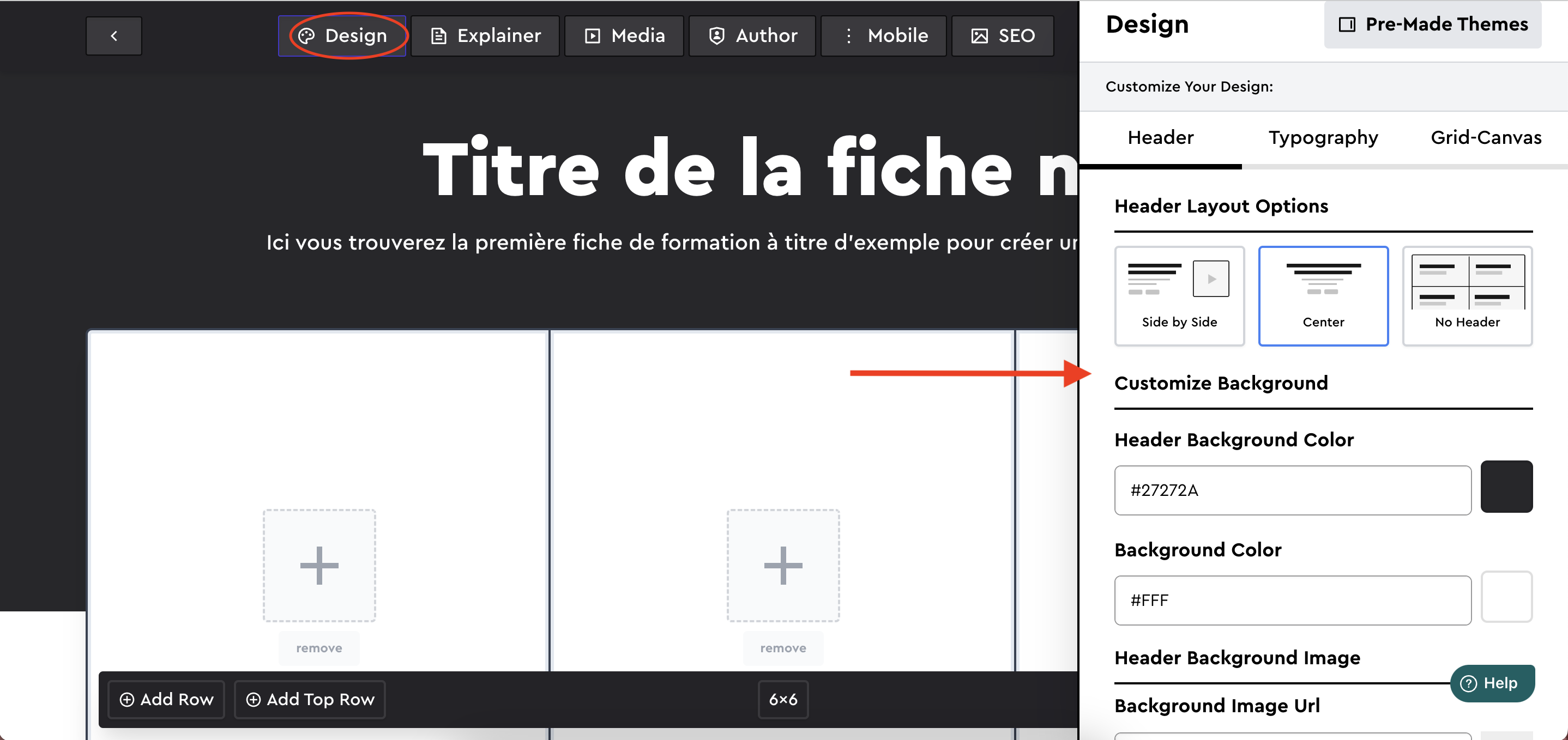Click the Add Top Row button

pos(310,699)
